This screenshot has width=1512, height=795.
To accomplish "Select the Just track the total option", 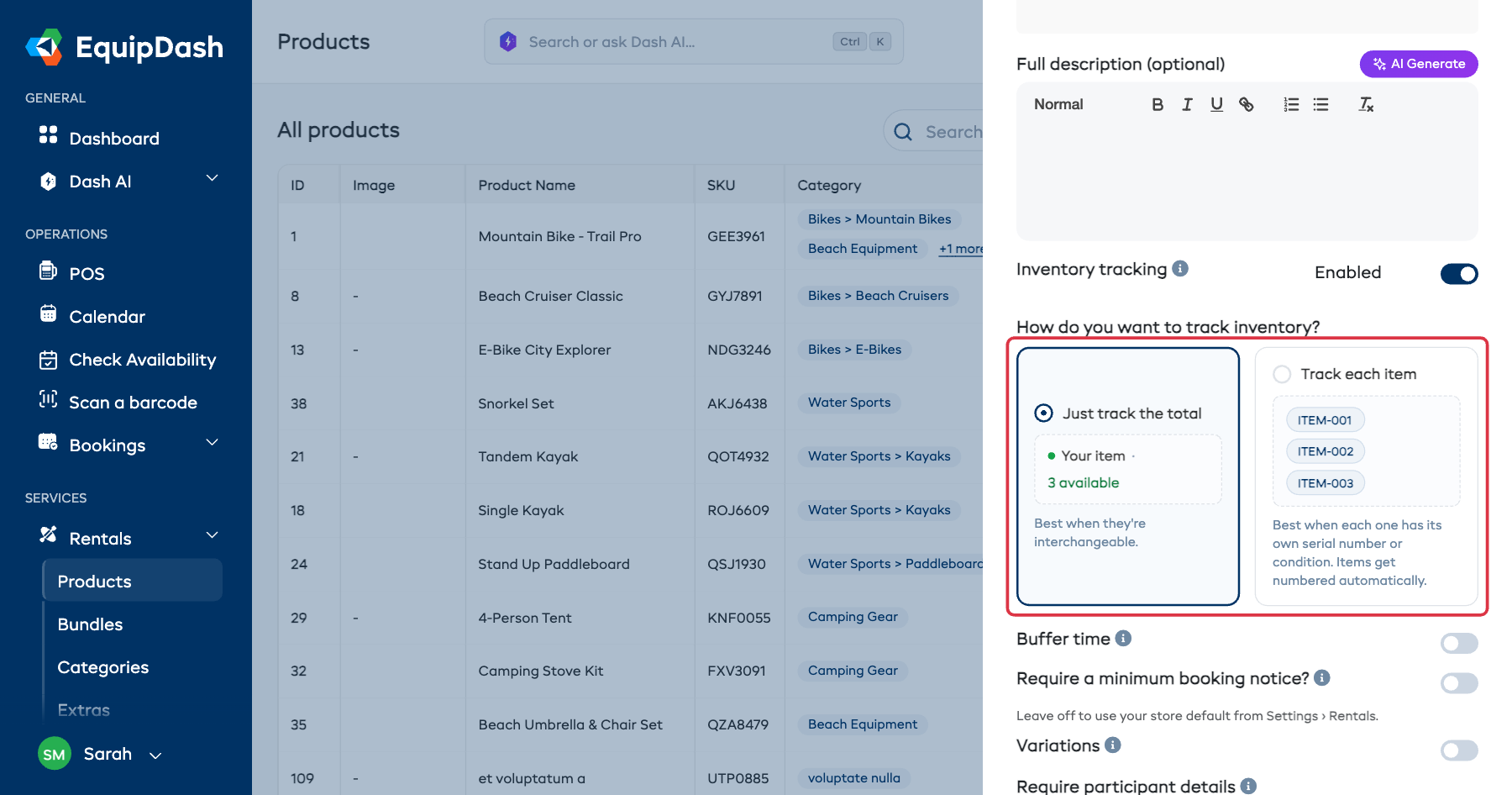I will (x=1128, y=476).
